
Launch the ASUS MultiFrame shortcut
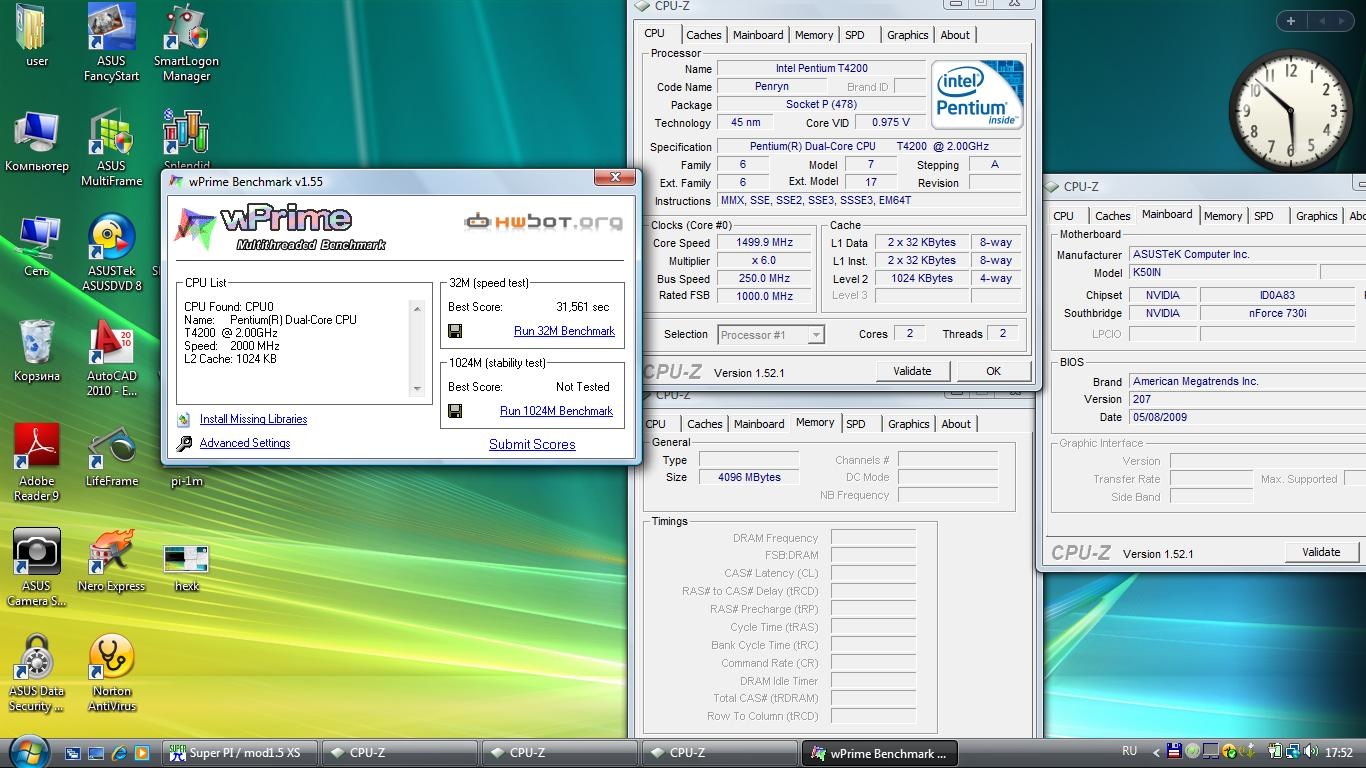coord(111,148)
